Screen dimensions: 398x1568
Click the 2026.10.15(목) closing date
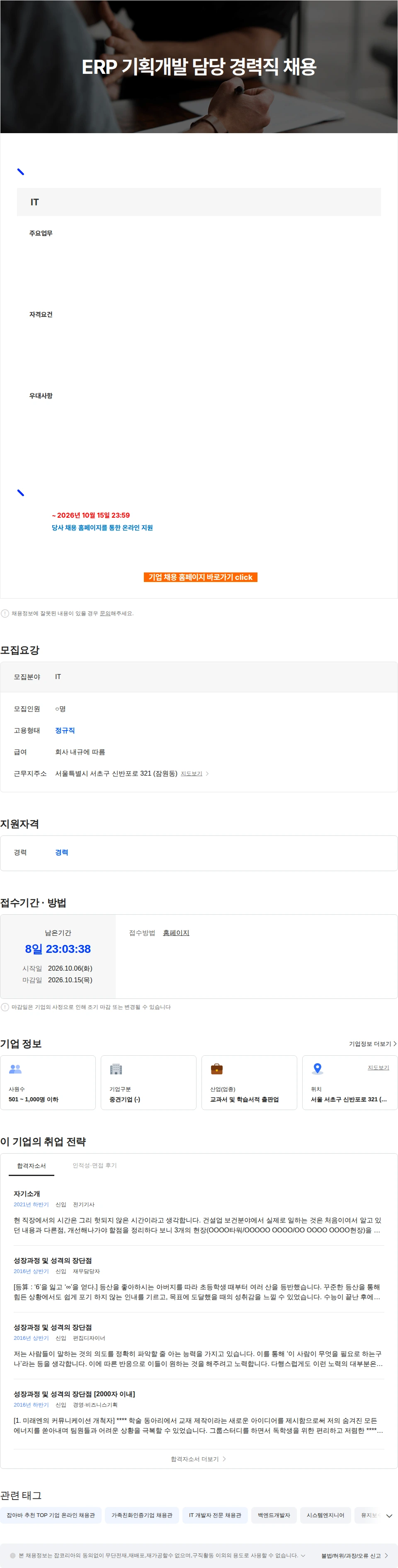click(70, 980)
